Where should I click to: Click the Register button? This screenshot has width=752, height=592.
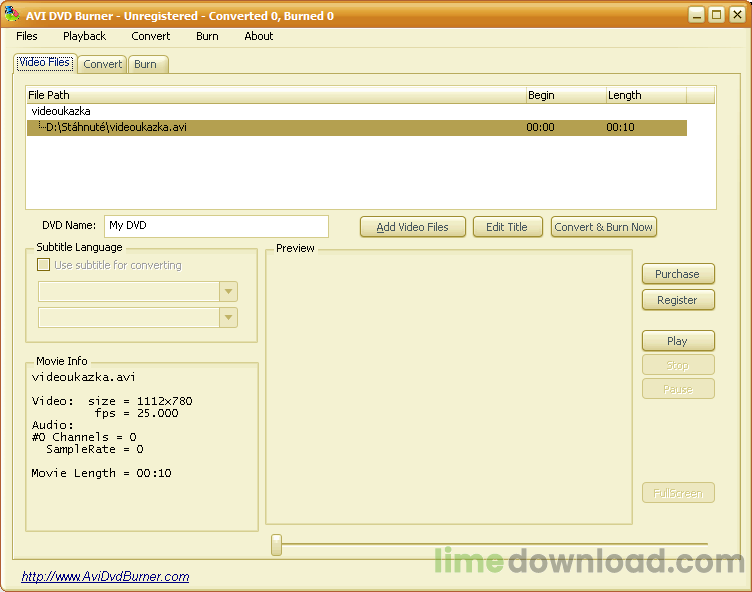pos(677,300)
